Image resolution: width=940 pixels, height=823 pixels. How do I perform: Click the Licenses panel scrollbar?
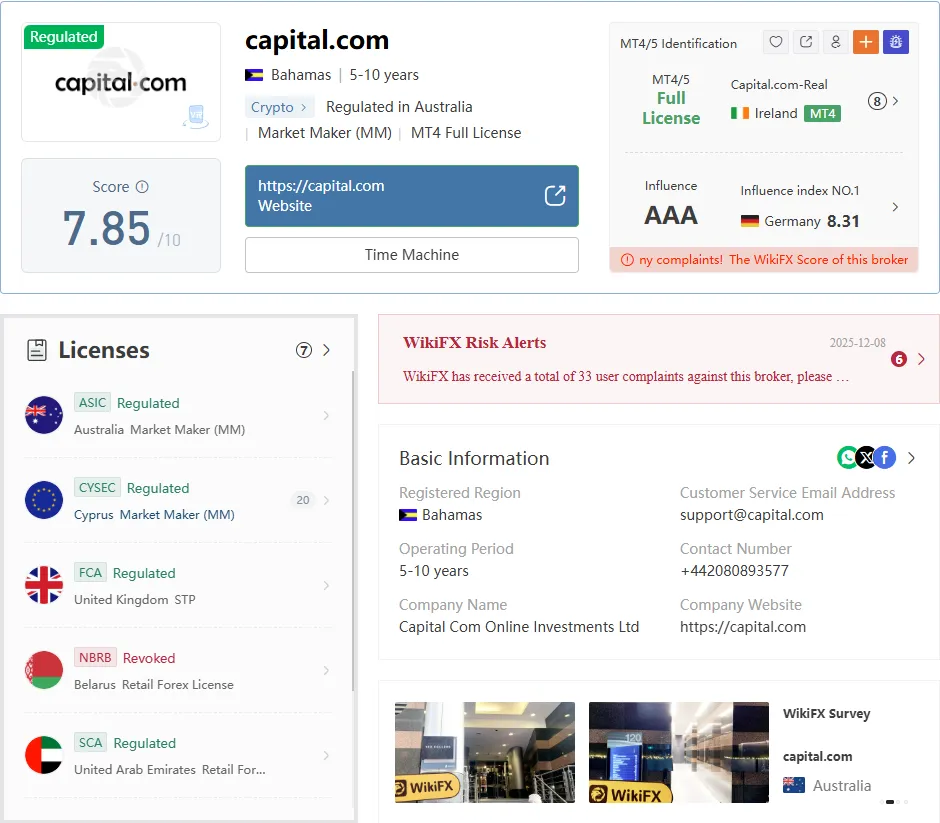point(352,530)
